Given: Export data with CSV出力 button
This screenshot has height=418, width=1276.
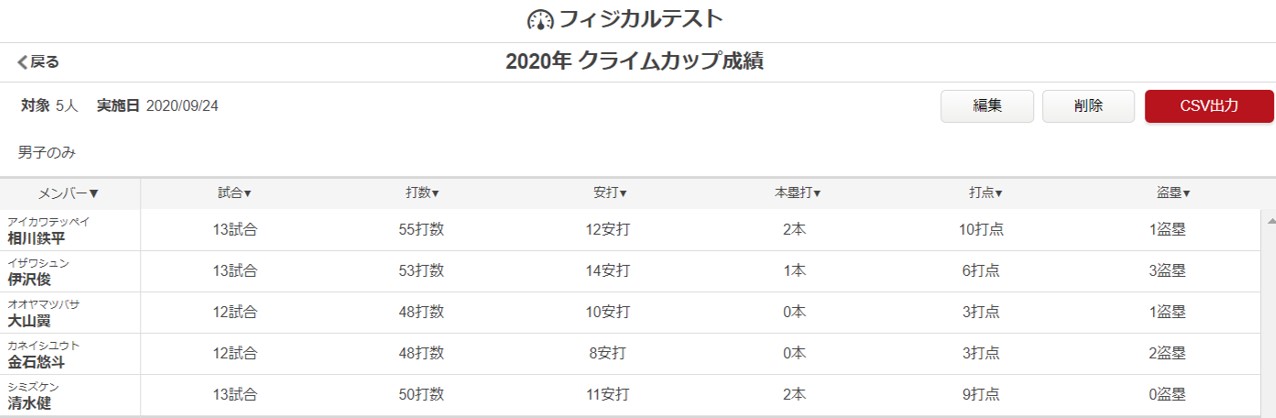Looking at the screenshot, I should point(1209,106).
